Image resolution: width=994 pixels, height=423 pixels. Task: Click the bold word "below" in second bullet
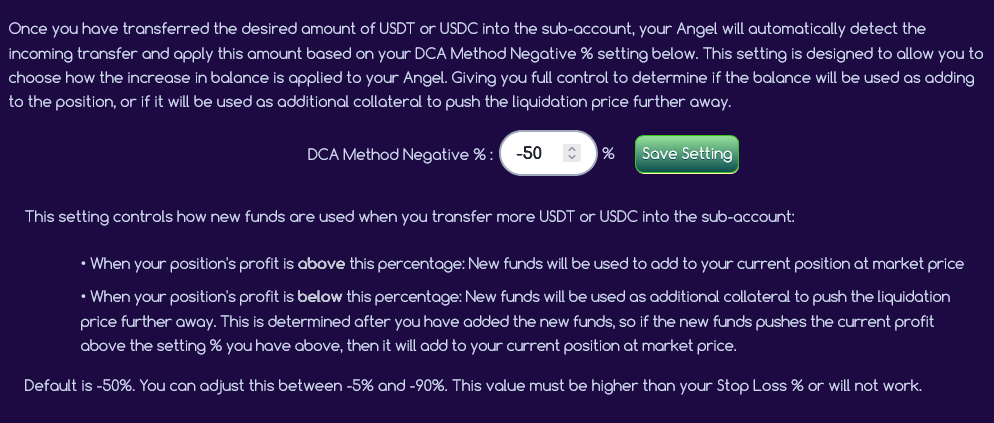click(x=320, y=297)
